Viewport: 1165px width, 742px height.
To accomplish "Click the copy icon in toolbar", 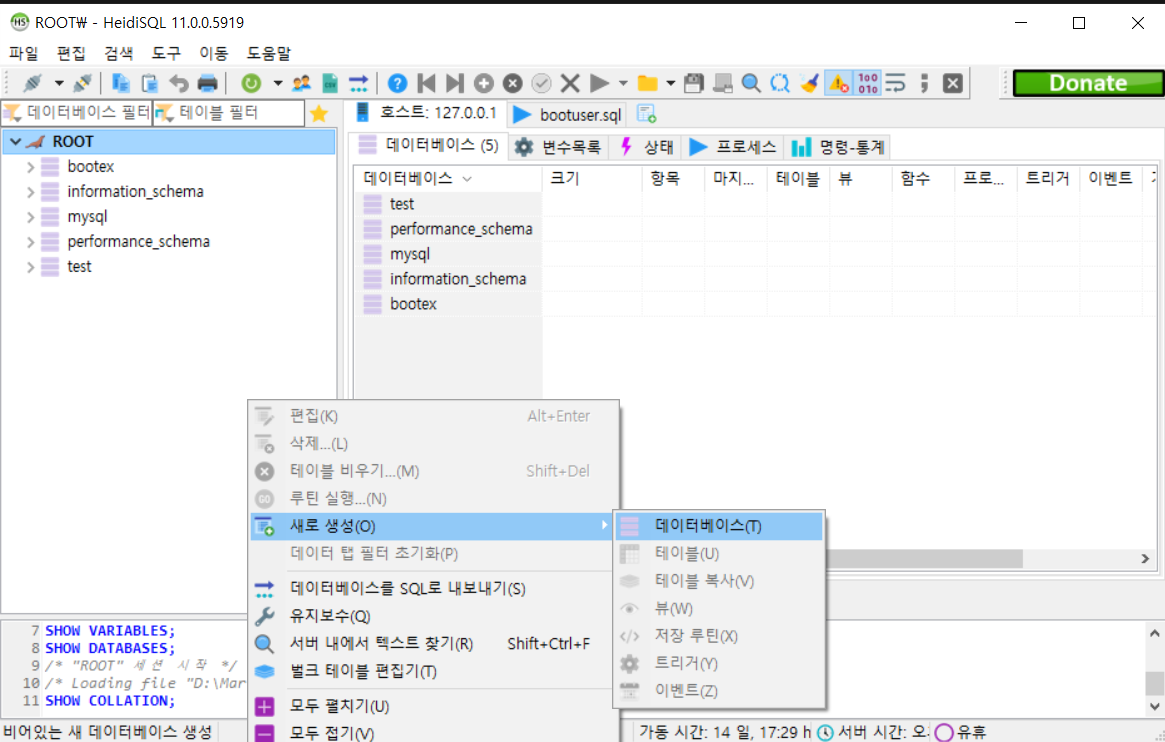I will 120,83.
